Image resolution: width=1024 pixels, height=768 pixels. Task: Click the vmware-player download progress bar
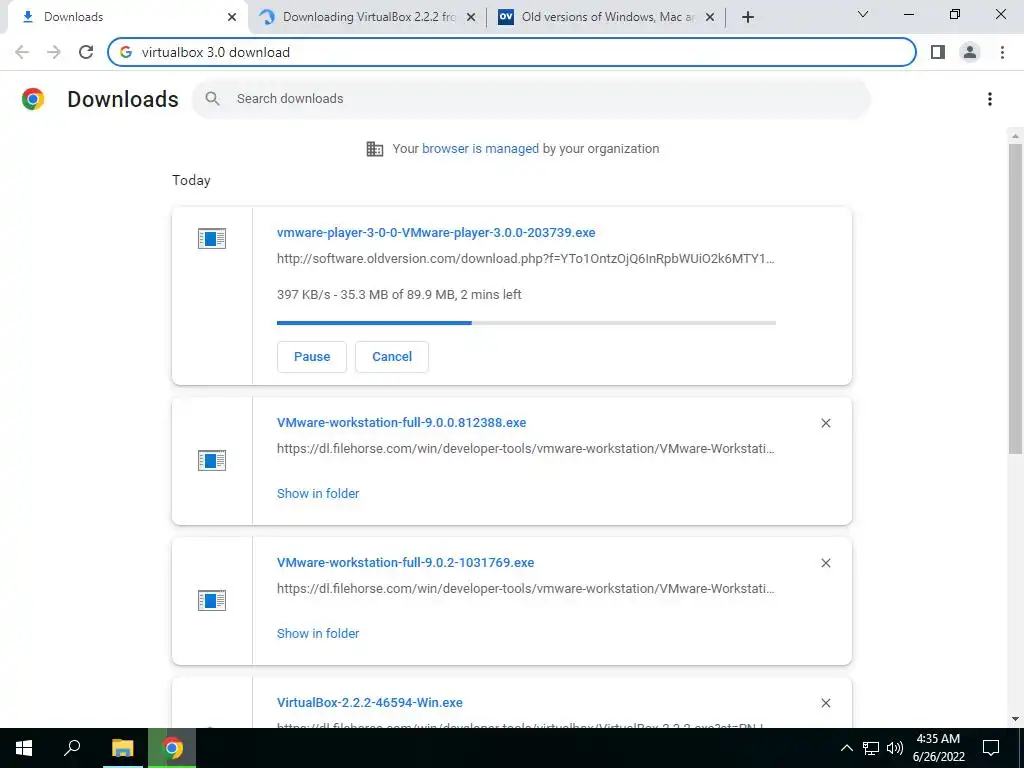tap(526, 323)
